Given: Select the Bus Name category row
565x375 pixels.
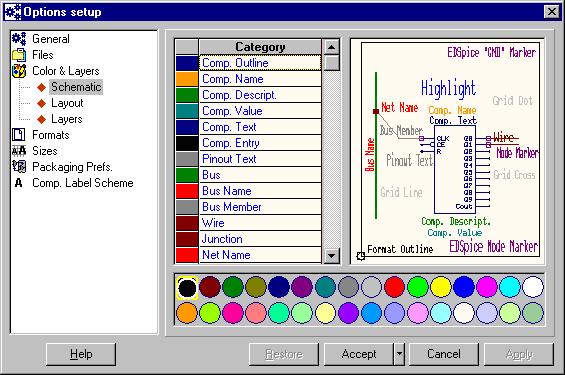Looking at the screenshot, I should pos(260,191).
